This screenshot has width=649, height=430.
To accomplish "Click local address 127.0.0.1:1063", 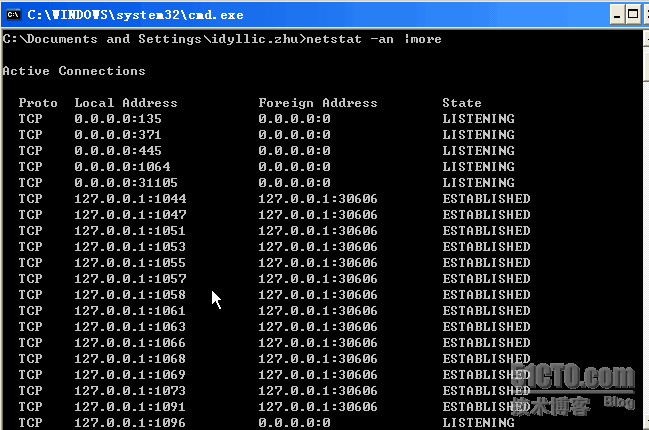I will click(x=130, y=327).
